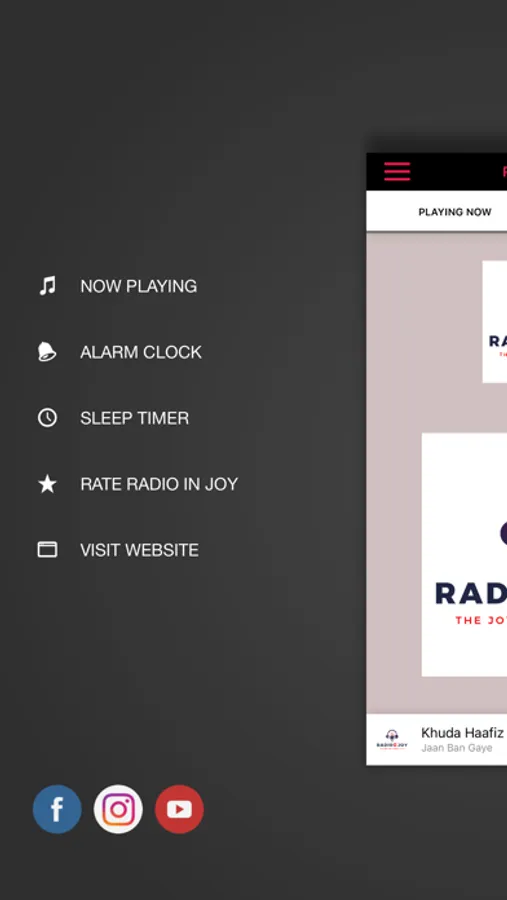Open the Facebook page icon
The height and width of the screenshot is (900, 507).
point(57,809)
